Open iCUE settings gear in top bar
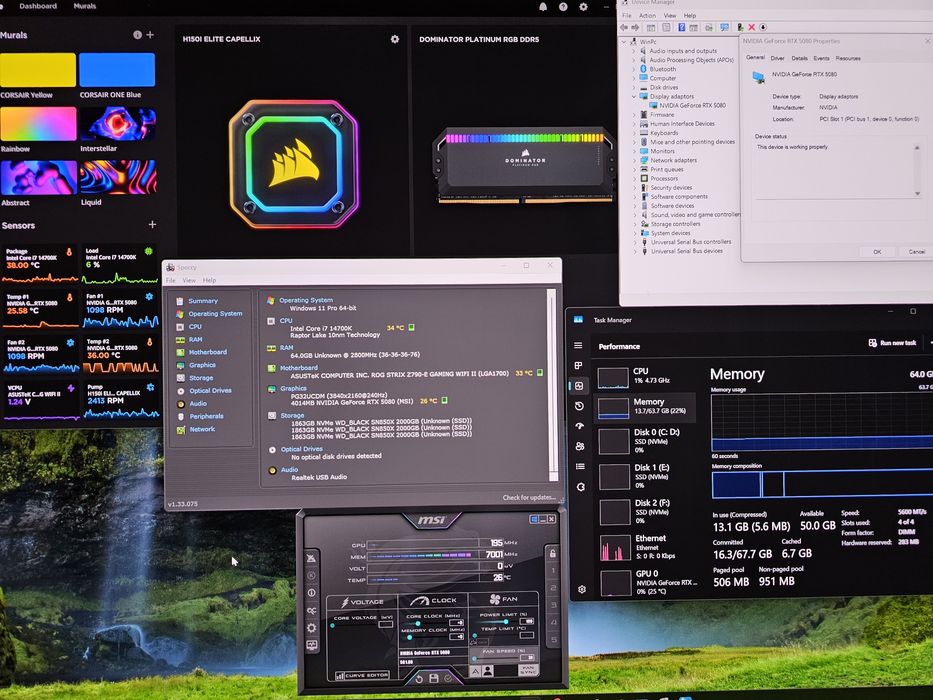Viewport: 933px width, 700px height. pos(583,7)
